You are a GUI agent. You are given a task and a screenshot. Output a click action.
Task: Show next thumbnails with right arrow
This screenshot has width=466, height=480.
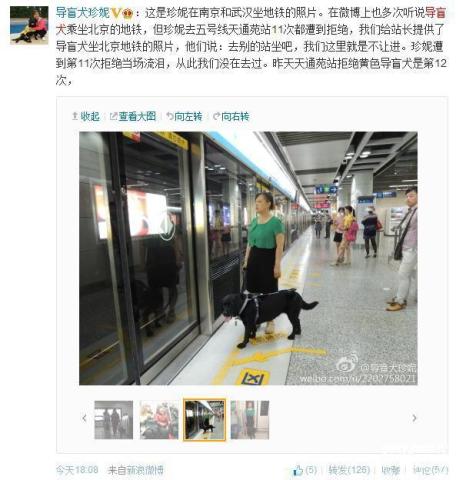(x=414, y=418)
